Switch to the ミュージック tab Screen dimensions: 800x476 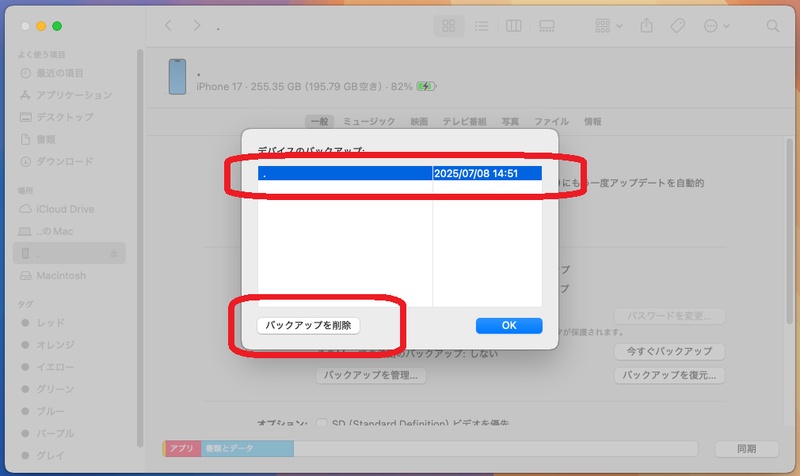click(x=369, y=121)
